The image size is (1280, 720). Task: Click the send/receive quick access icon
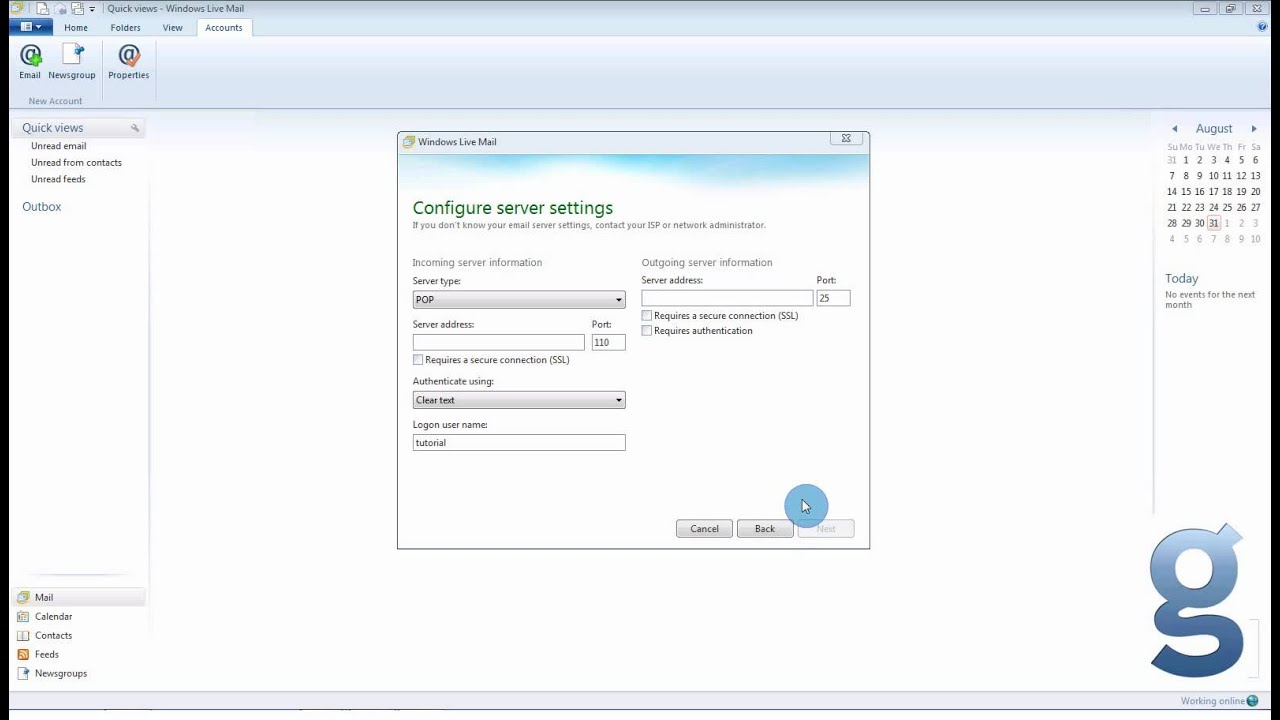pyautogui.click(x=77, y=8)
